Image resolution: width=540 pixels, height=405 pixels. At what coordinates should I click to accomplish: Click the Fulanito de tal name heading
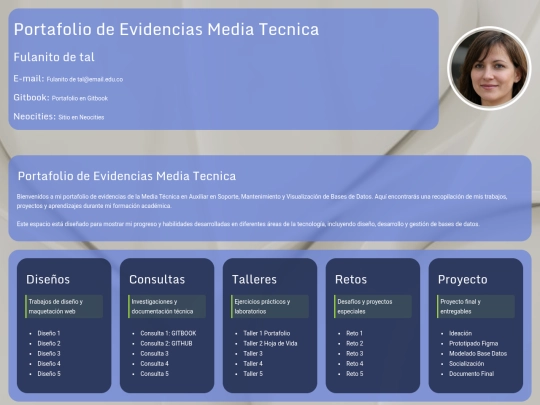click(54, 57)
